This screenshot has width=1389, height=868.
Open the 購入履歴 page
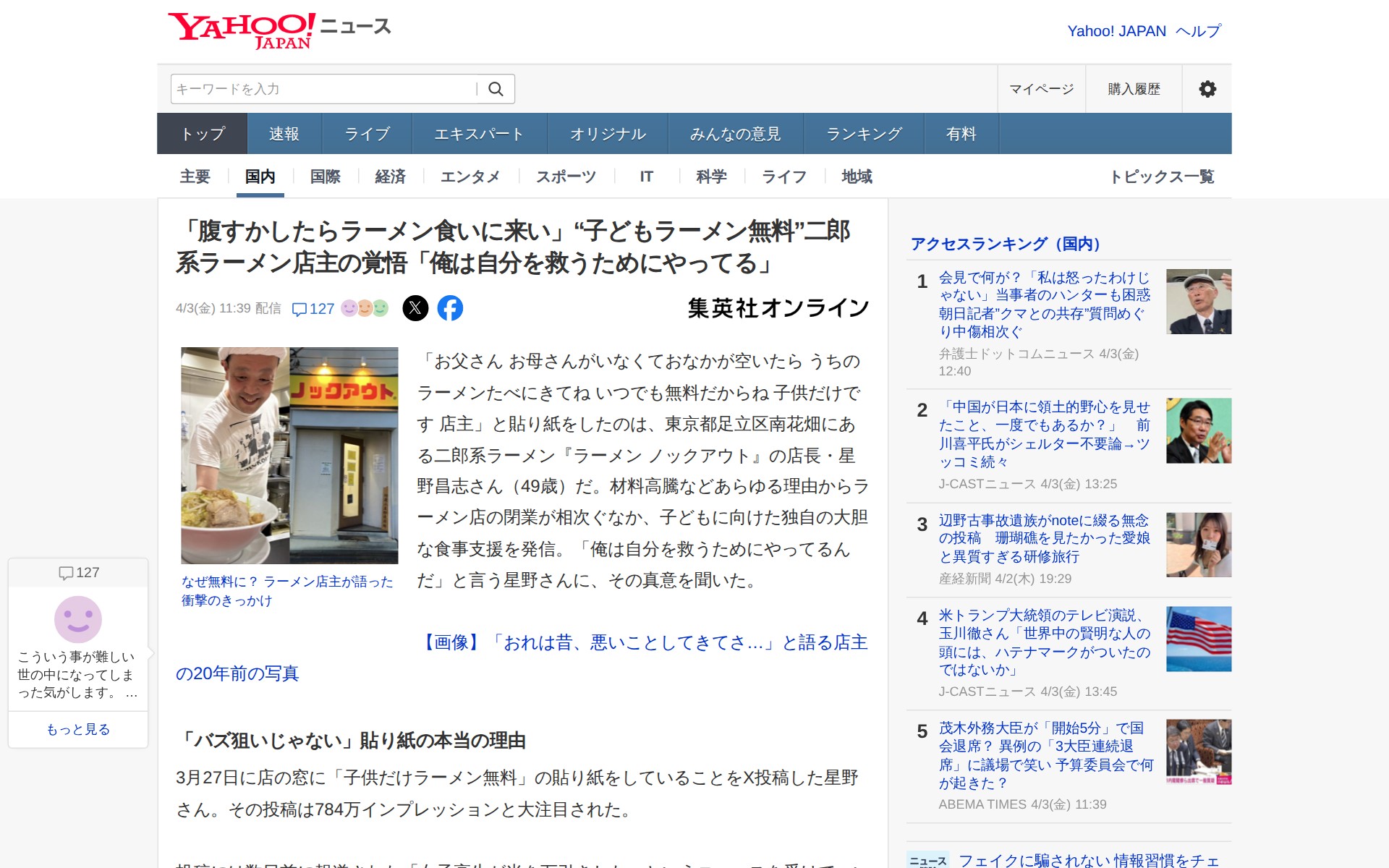point(1134,89)
